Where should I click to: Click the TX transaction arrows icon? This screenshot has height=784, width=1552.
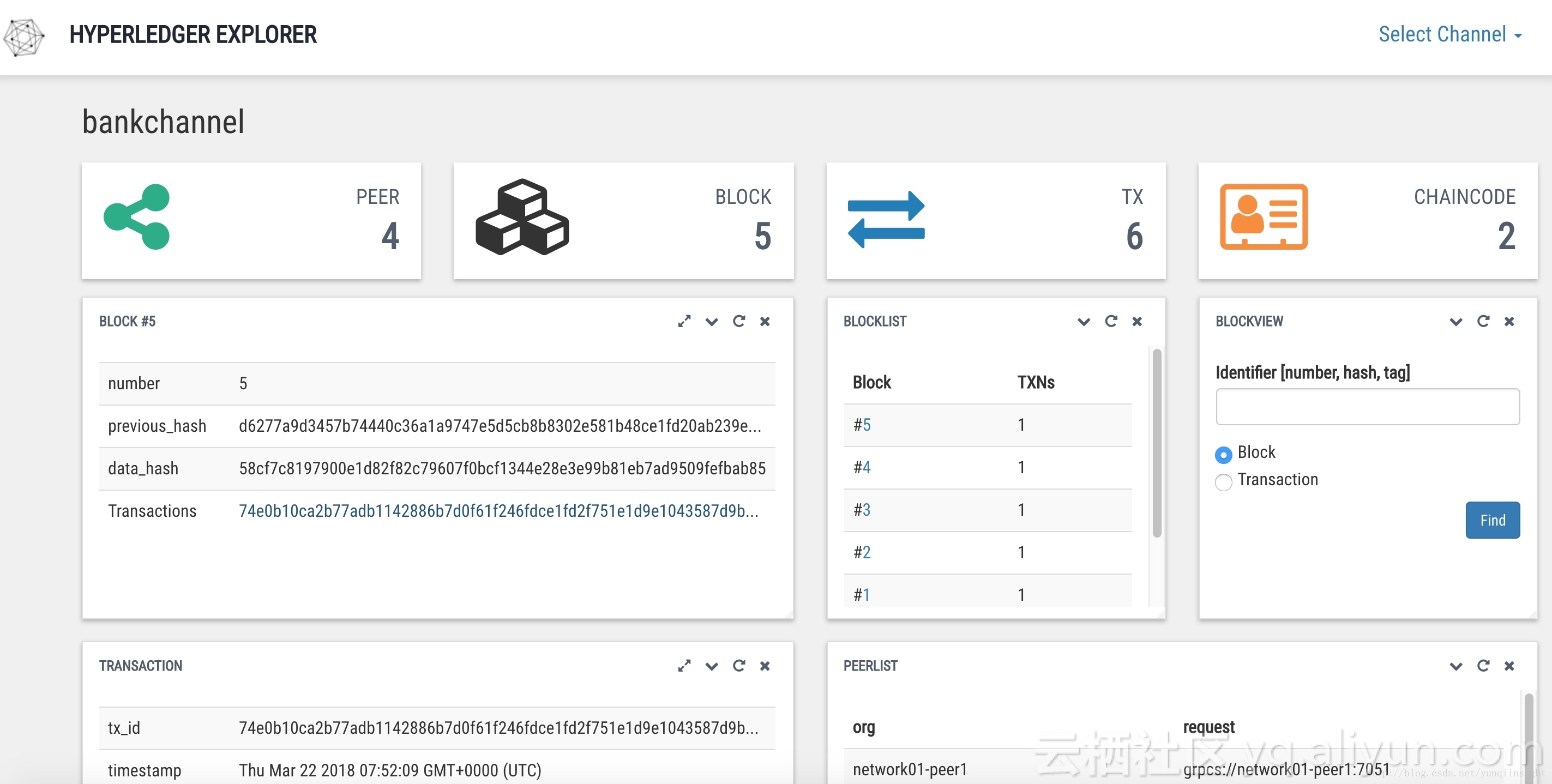click(884, 219)
